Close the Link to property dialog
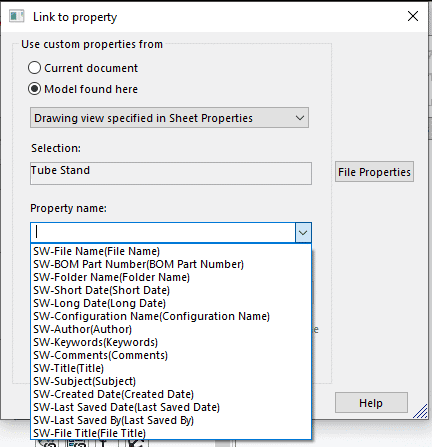This screenshot has width=432, height=447. point(413,16)
